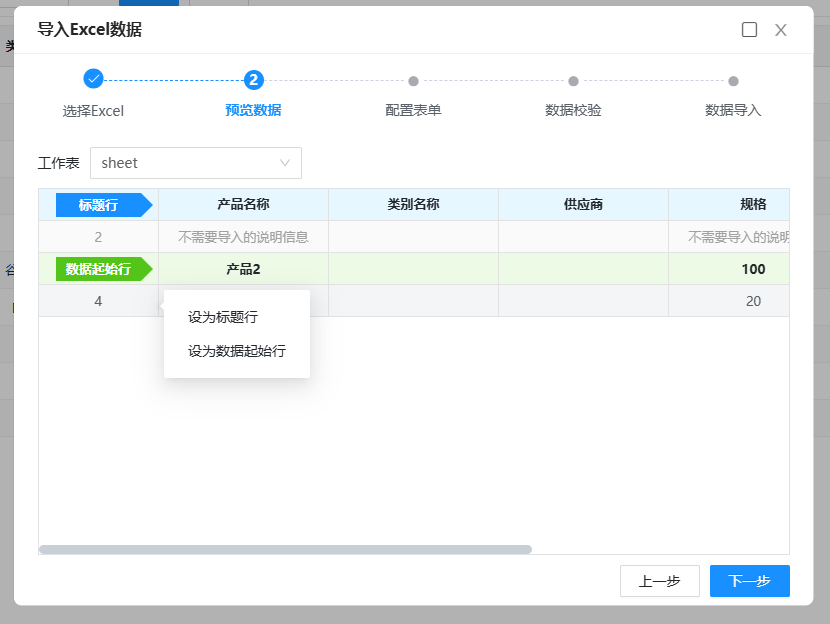830x624 pixels.
Task: Click the horizontal scrollbar under table
Action: tap(285, 549)
